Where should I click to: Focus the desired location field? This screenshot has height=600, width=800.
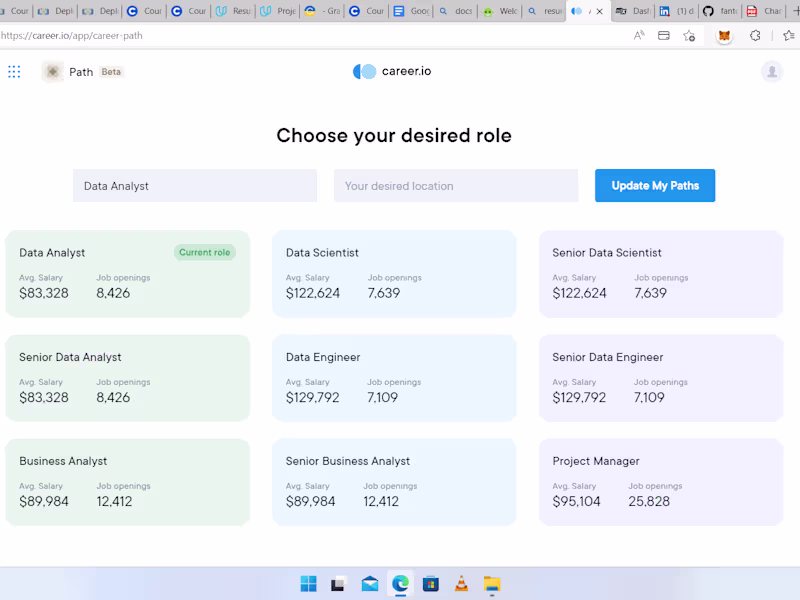click(456, 186)
